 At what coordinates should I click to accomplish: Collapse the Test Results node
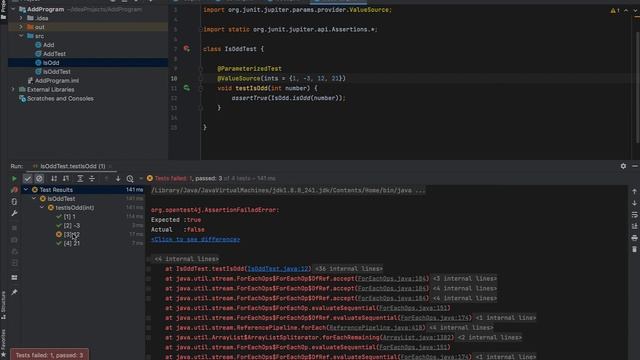[26, 190]
